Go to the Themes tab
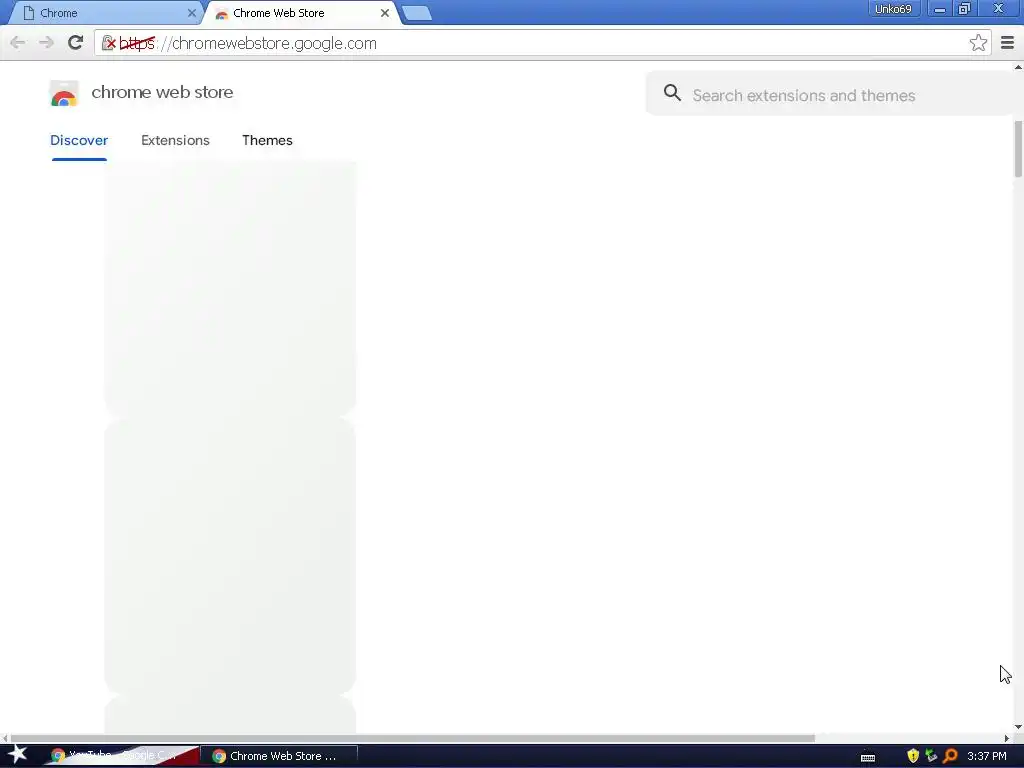 [x=267, y=140]
